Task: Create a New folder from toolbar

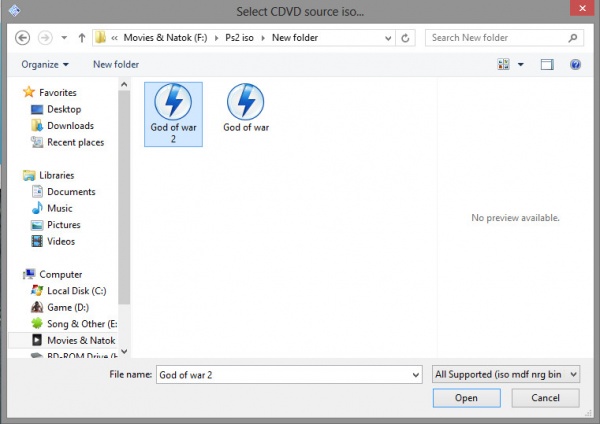Action: click(x=116, y=65)
